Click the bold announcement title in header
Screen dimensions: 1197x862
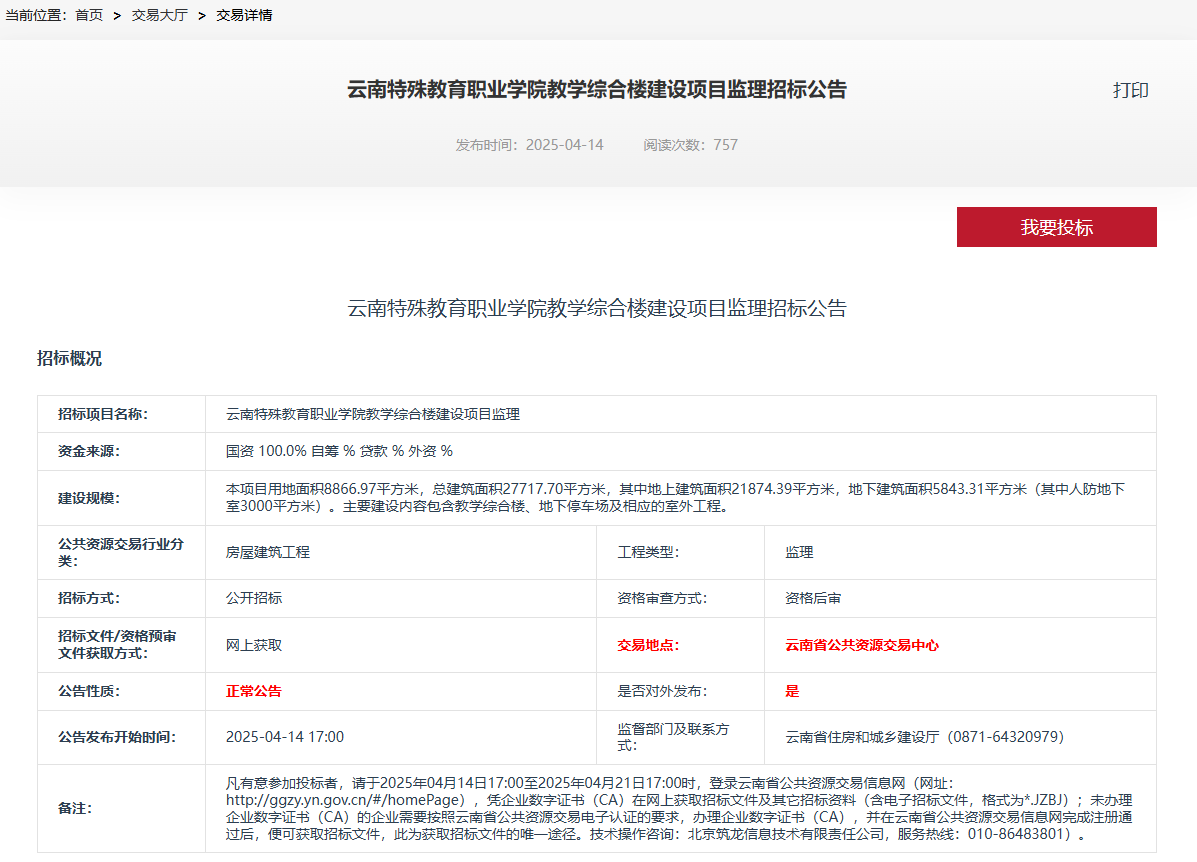(597, 90)
